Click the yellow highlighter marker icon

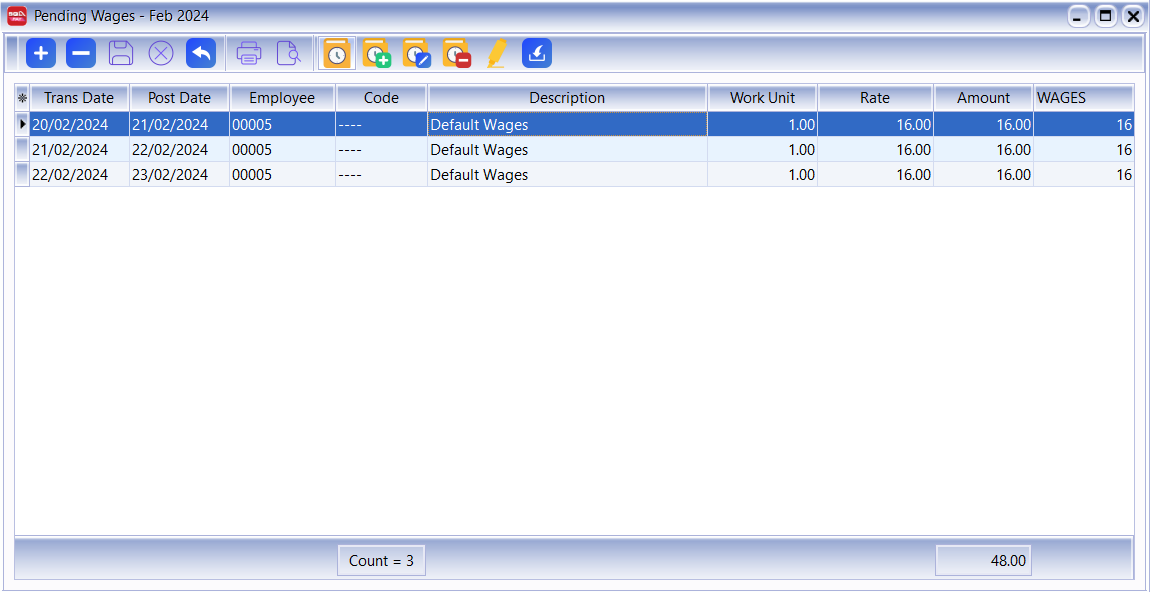pyautogui.click(x=496, y=54)
